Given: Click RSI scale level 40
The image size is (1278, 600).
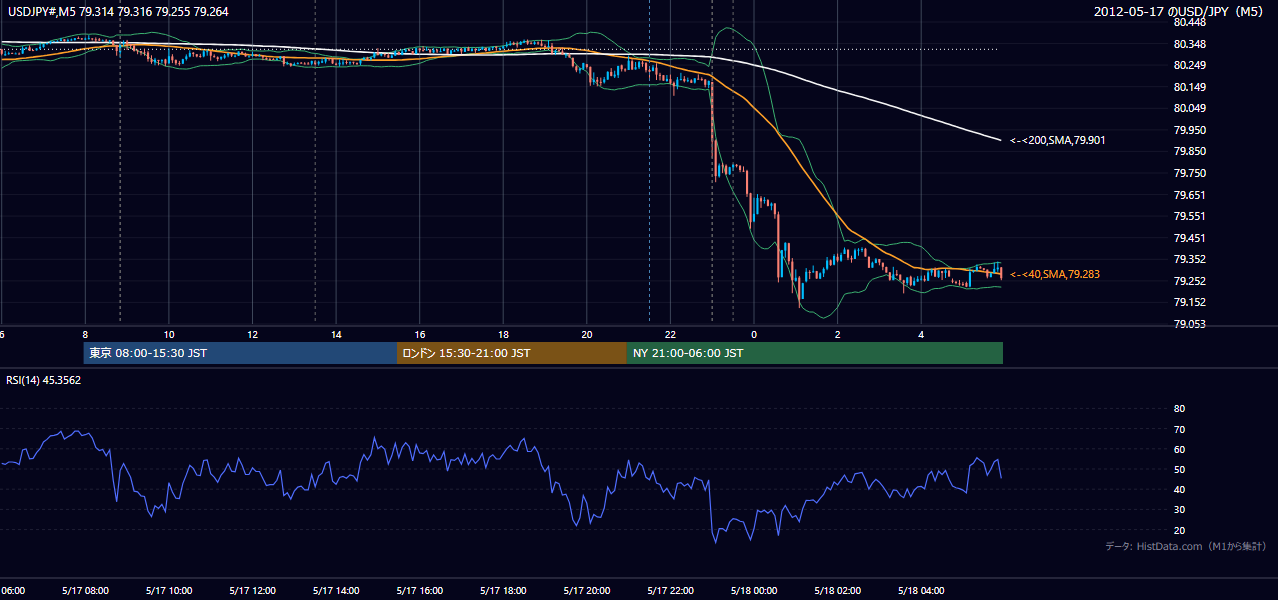Looking at the screenshot, I should tap(1179, 490).
